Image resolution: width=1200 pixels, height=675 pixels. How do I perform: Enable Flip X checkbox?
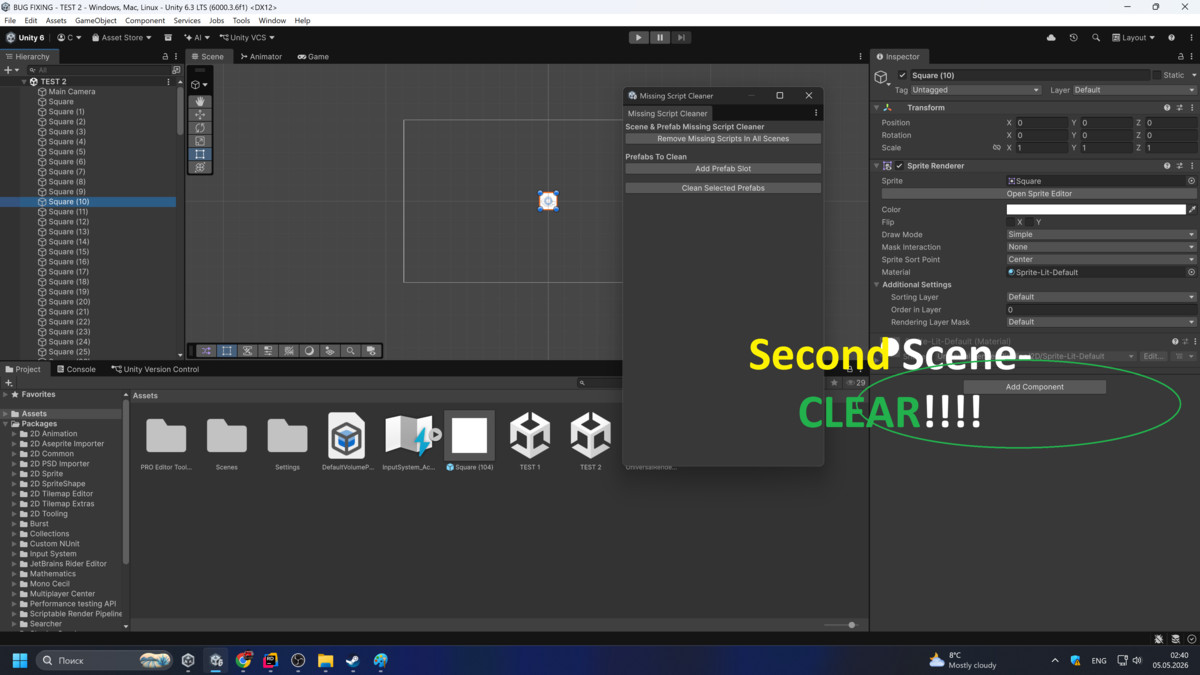(1010, 222)
